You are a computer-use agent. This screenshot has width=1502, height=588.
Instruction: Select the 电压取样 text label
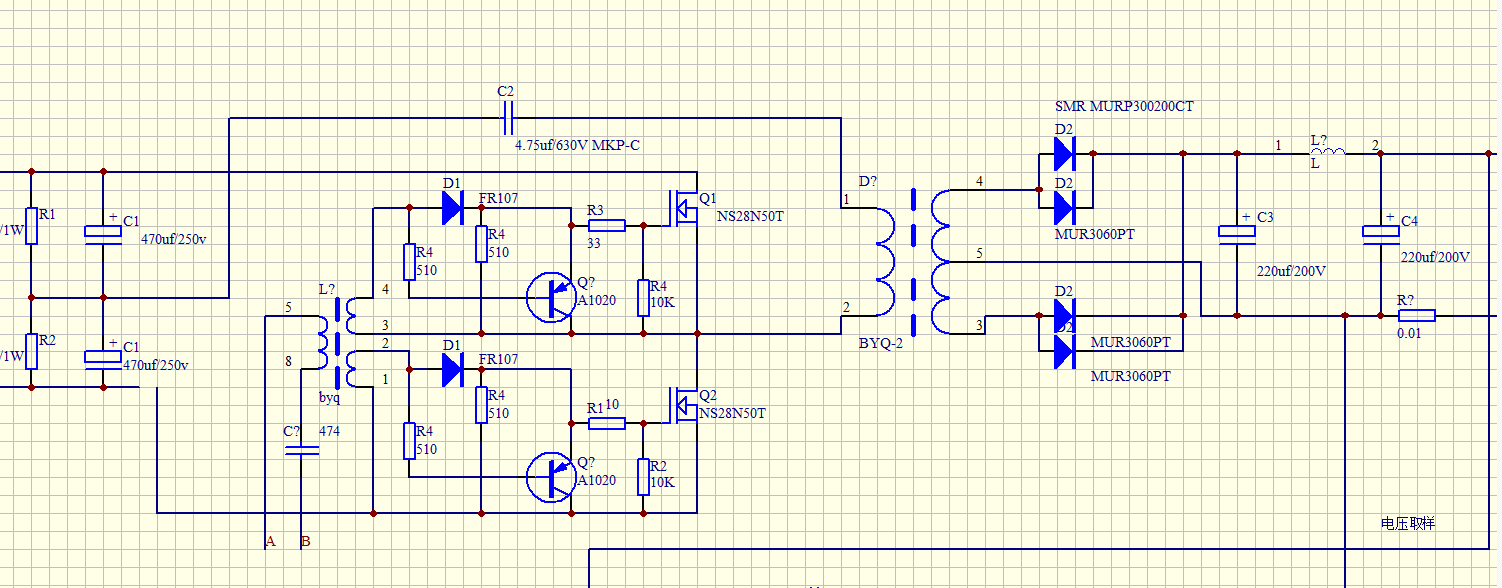[x=1407, y=524]
